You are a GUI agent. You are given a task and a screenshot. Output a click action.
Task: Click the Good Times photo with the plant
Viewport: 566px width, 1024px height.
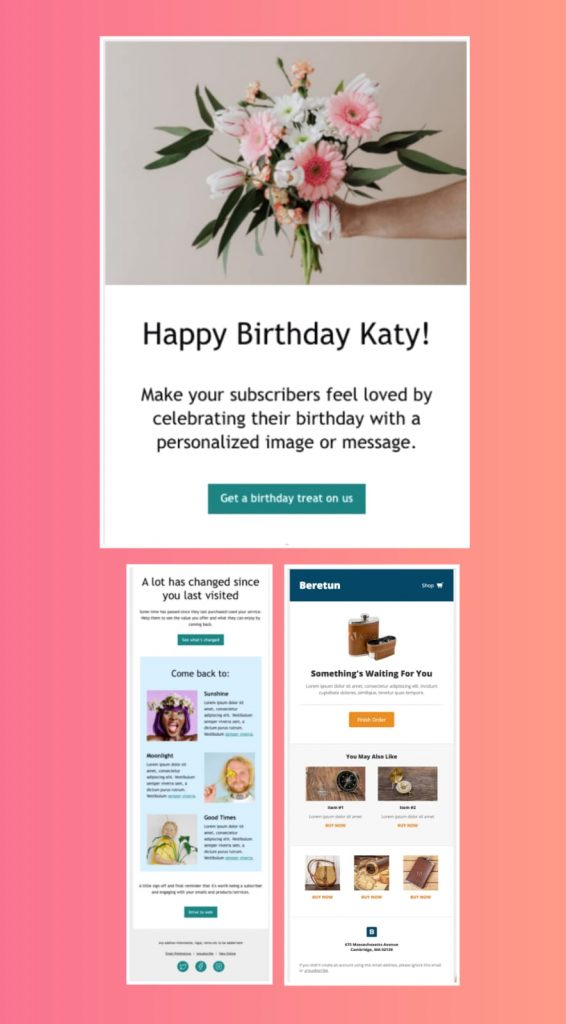tap(172, 839)
